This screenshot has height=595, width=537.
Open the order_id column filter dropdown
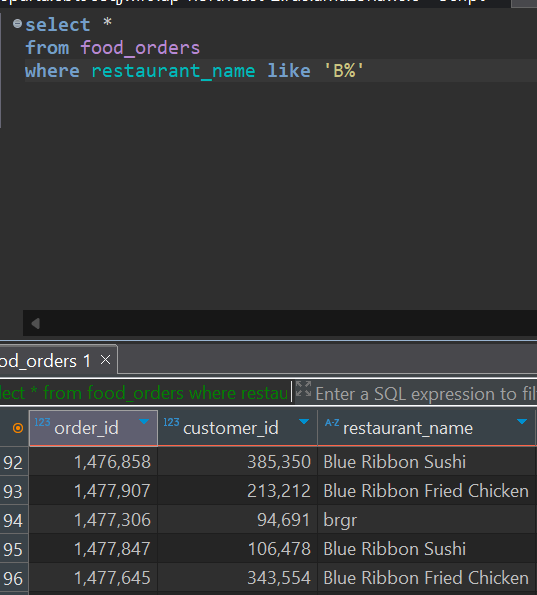pyautogui.click(x=144, y=422)
